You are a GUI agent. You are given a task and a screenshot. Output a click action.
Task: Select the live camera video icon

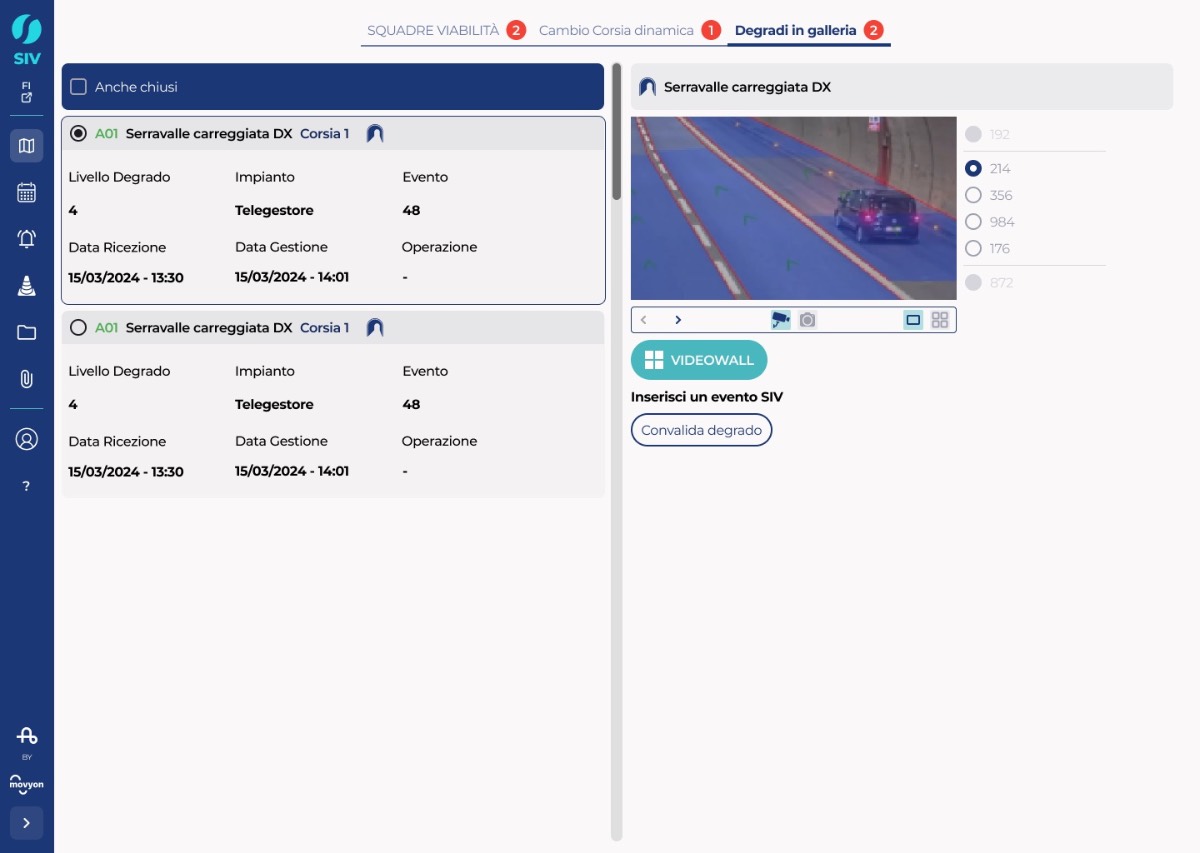(x=781, y=320)
